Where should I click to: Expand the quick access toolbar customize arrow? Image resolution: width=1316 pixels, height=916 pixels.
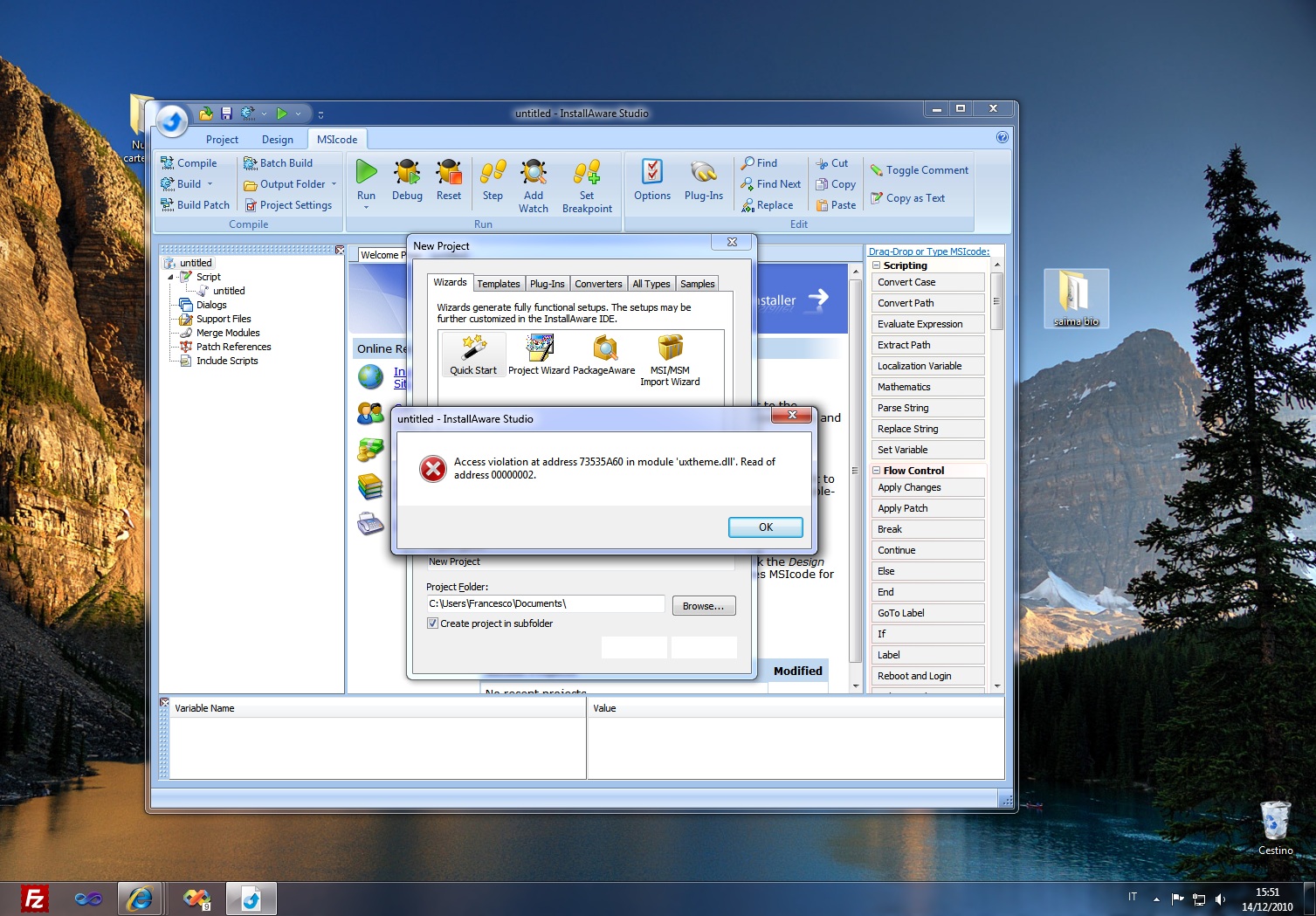[320, 114]
